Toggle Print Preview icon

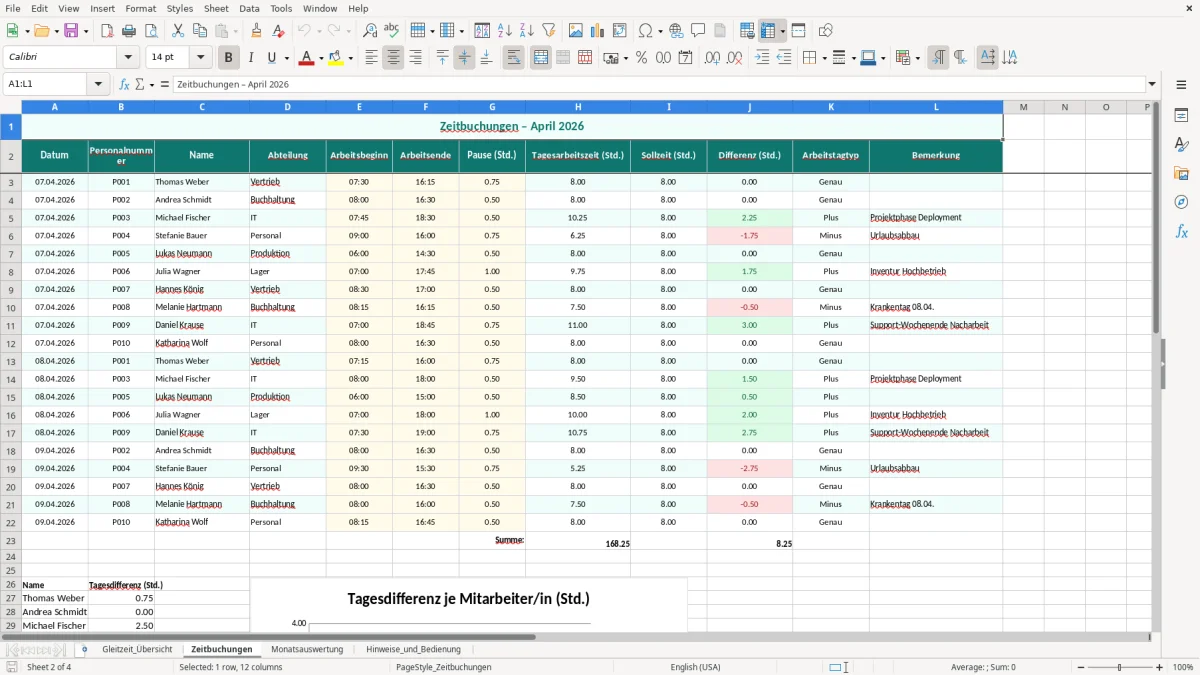pos(150,31)
